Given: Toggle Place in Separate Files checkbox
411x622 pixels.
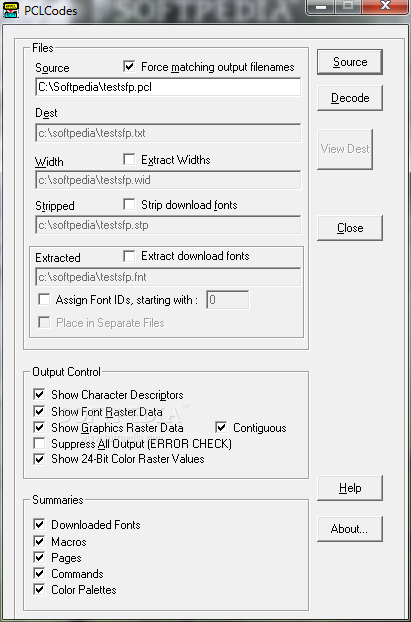Looking at the screenshot, I should [x=44, y=323].
